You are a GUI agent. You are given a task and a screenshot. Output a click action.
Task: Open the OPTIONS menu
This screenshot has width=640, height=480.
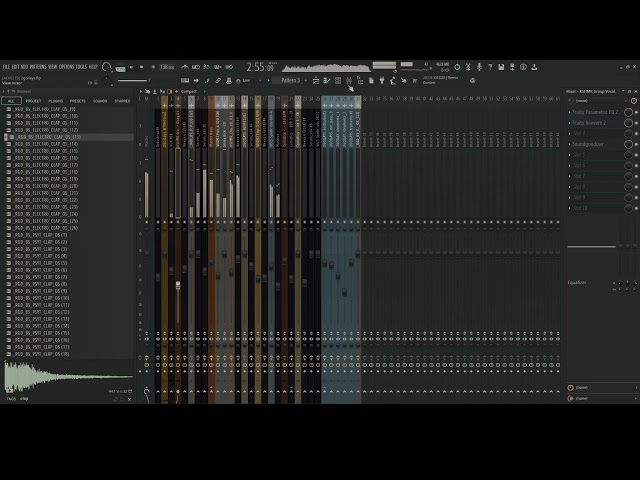(67, 67)
